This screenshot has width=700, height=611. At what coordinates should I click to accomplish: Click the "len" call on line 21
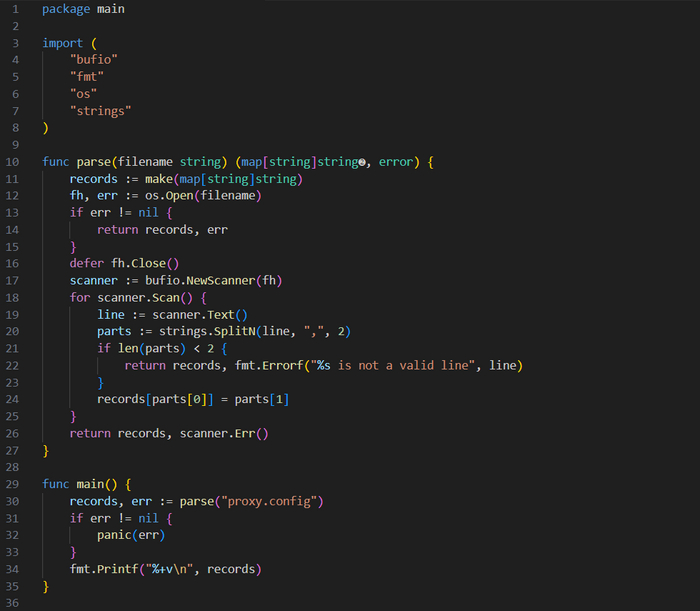click(x=128, y=349)
